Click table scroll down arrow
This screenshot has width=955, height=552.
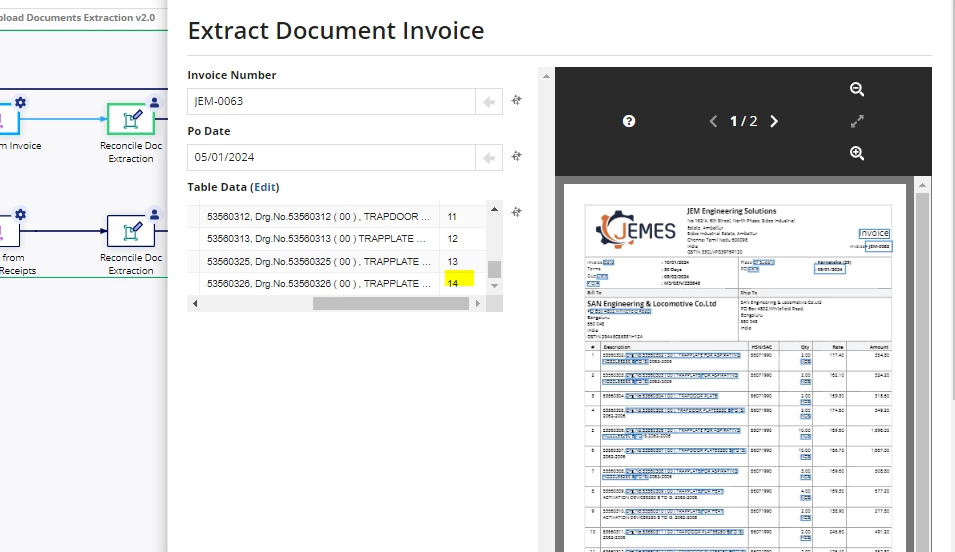tap(495, 286)
